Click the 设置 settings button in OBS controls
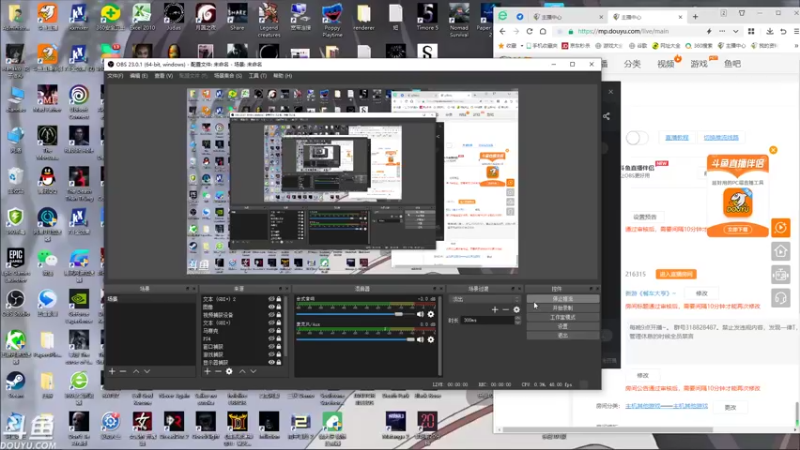Screen dimensions: 800x450 click(x=562, y=326)
